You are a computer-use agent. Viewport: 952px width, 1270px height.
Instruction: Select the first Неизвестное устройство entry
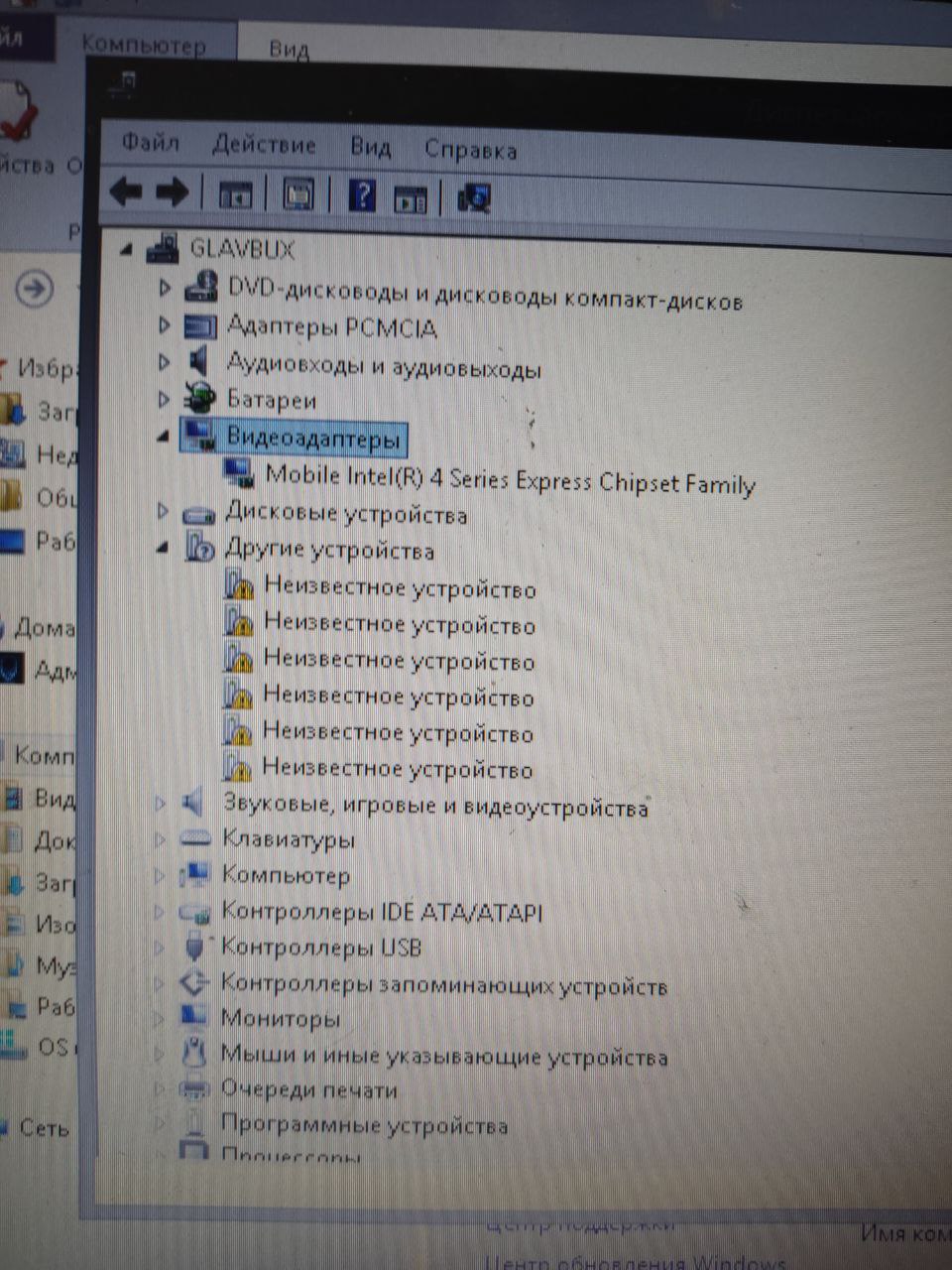[399, 589]
